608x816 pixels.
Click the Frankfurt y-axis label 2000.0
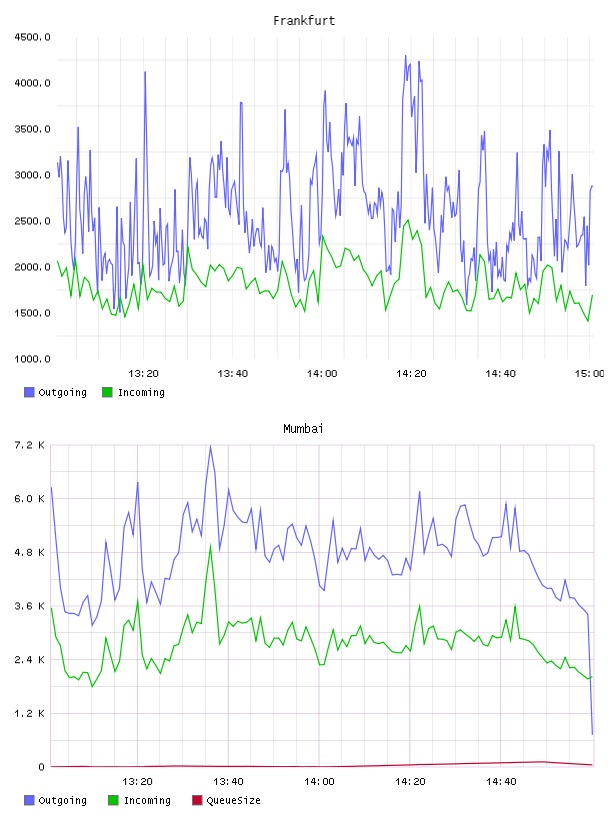[32, 267]
